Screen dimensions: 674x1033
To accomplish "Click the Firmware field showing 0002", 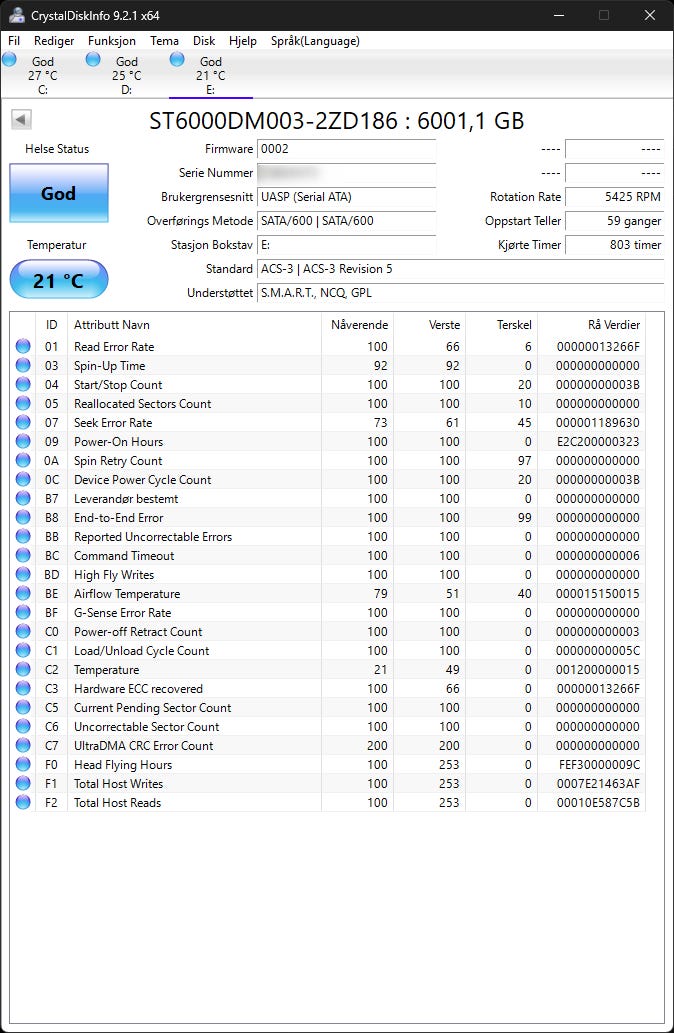I will click(347, 149).
